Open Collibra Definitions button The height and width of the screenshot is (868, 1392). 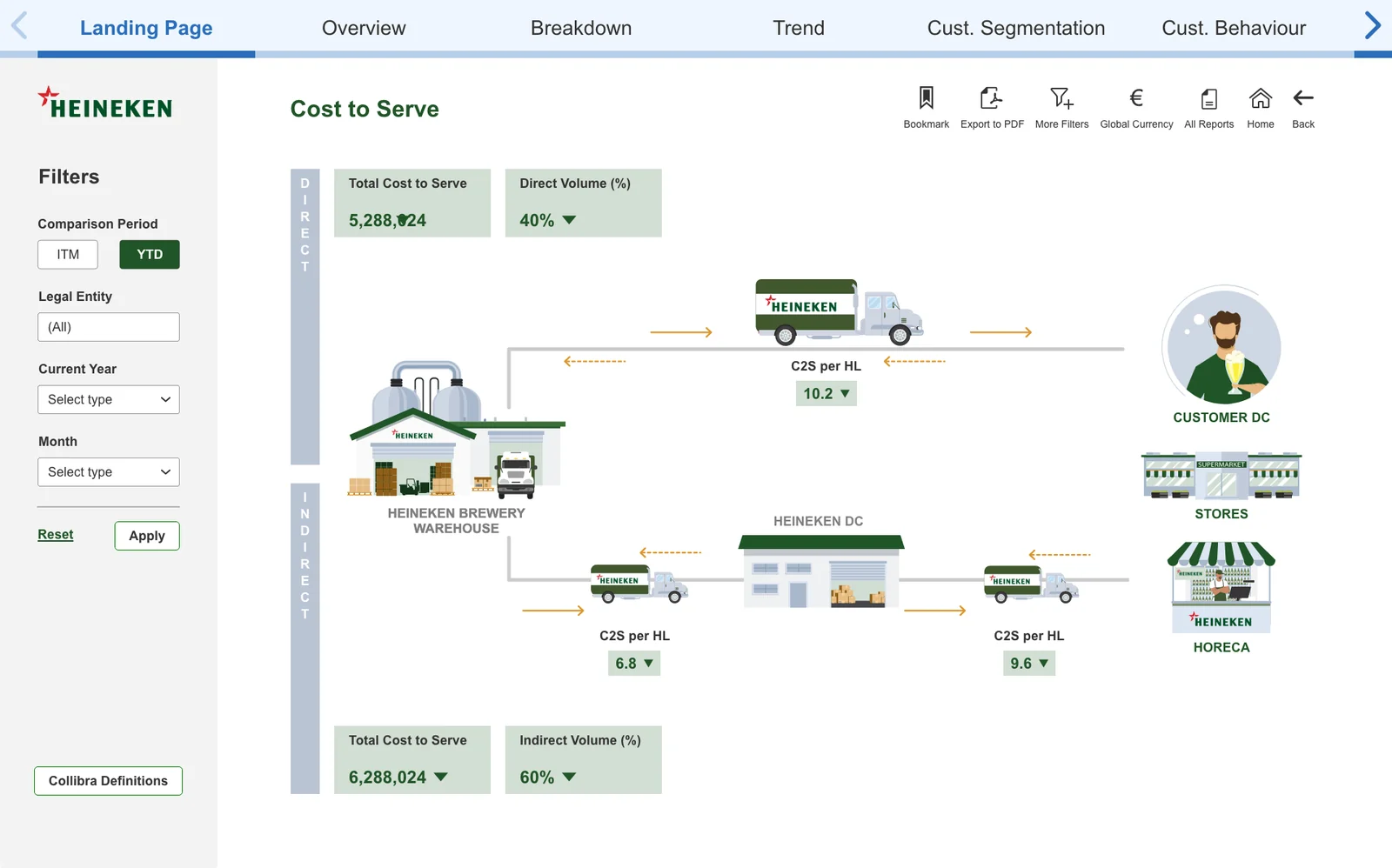tap(109, 781)
